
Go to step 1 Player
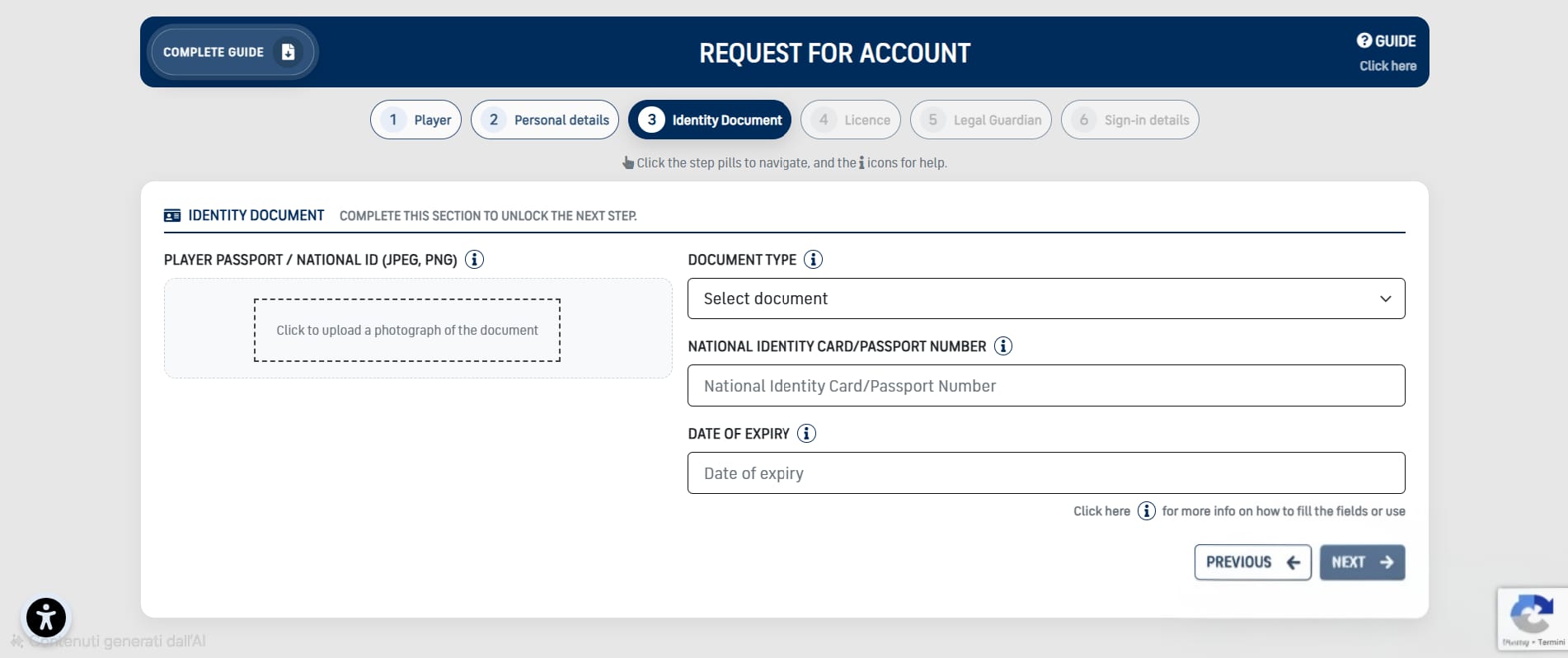coord(415,120)
